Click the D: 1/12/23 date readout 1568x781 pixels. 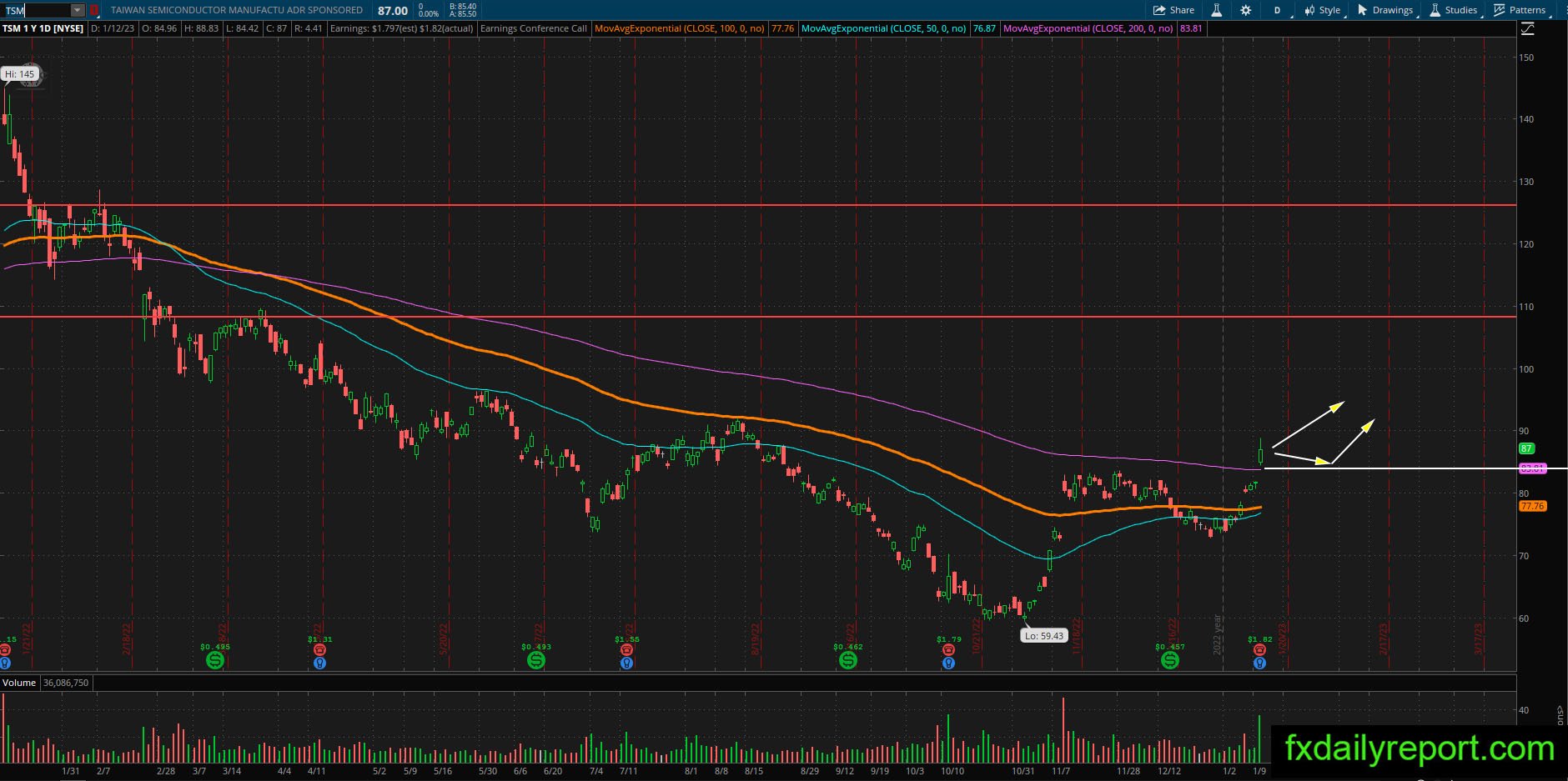[x=113, y=28]
